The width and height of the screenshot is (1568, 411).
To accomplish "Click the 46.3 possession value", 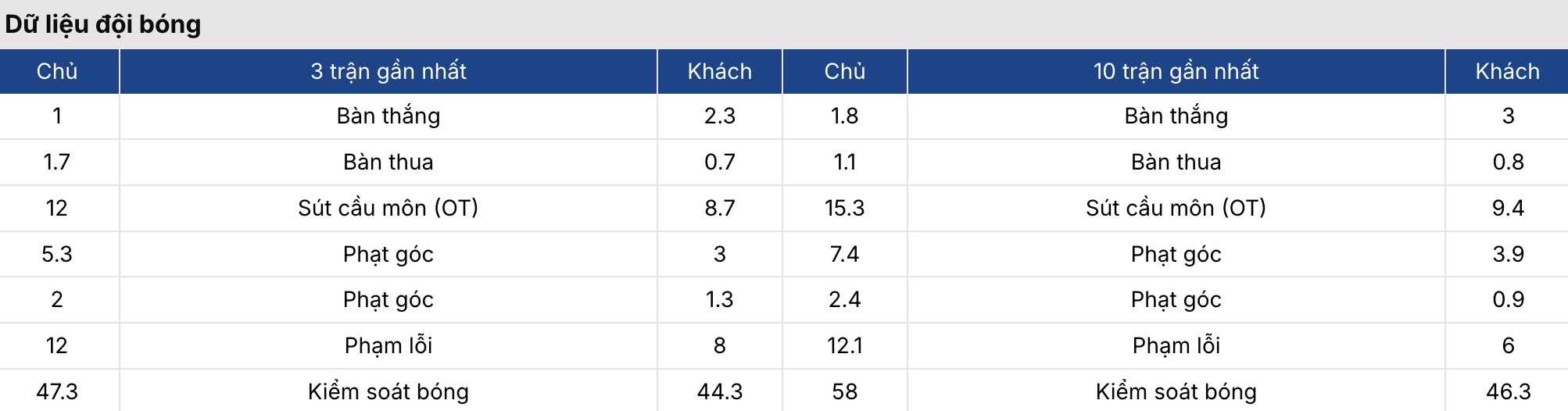I will (x=1508, y=391).
